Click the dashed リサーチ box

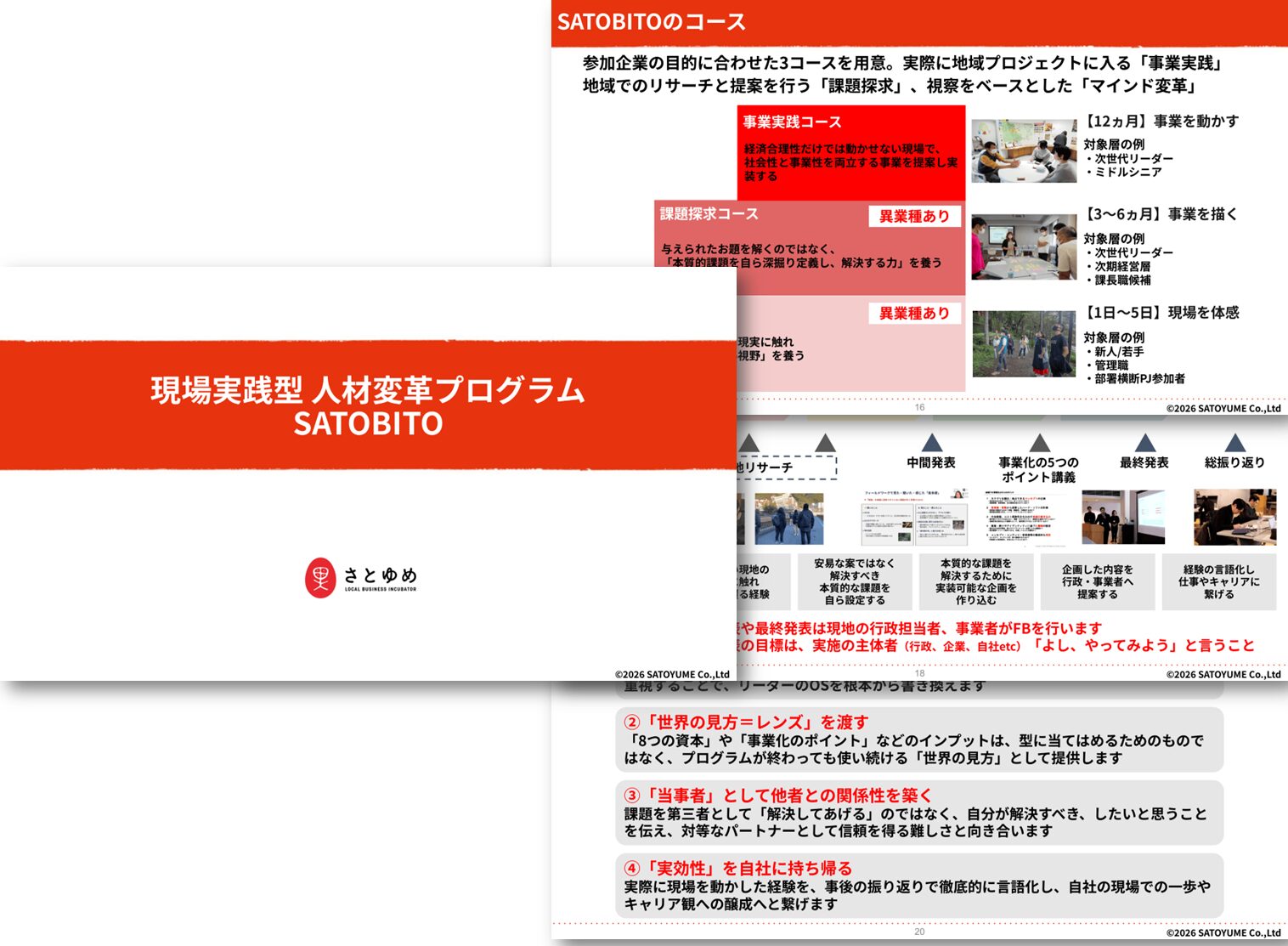click(x=787, y=467)
